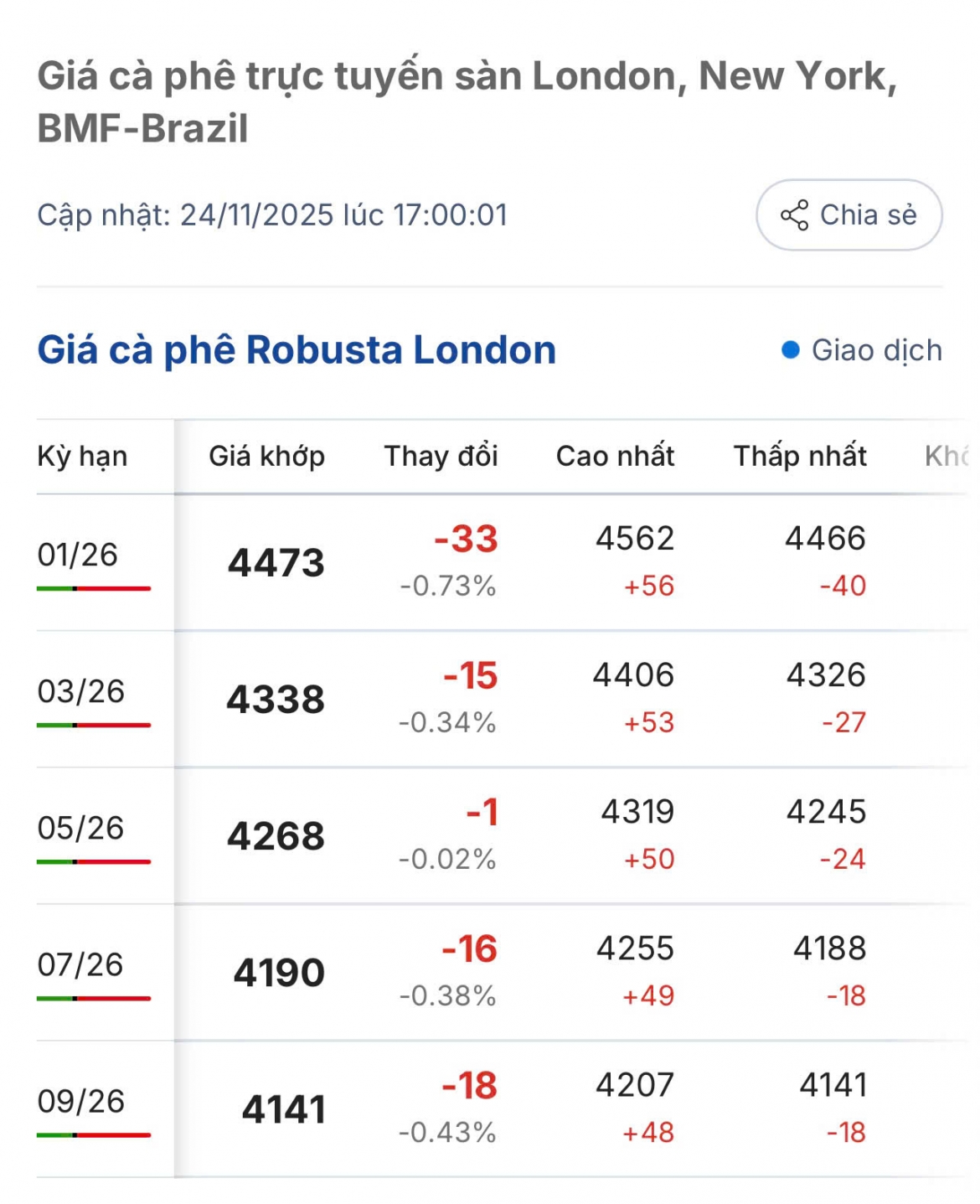
Task: Select the 07/26 contract term
Action: click(x=80, y=964)
